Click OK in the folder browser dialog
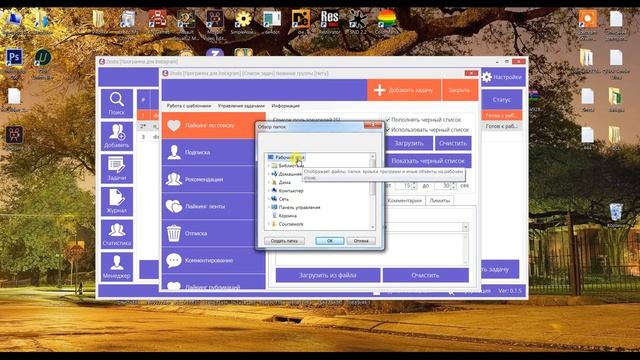This screenshot has height=360, width=640. [330, 241]
